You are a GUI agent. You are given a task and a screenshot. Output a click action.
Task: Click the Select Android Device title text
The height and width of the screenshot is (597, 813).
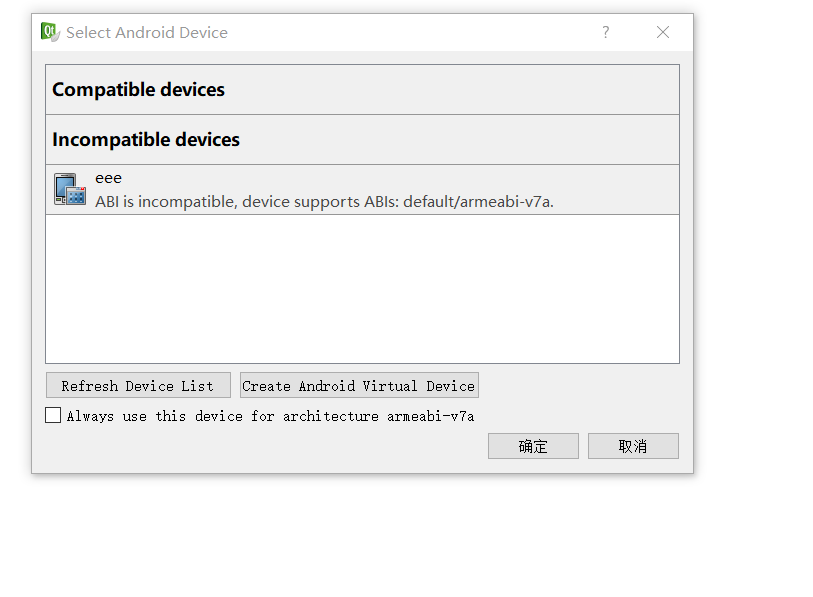coord(147,33)
